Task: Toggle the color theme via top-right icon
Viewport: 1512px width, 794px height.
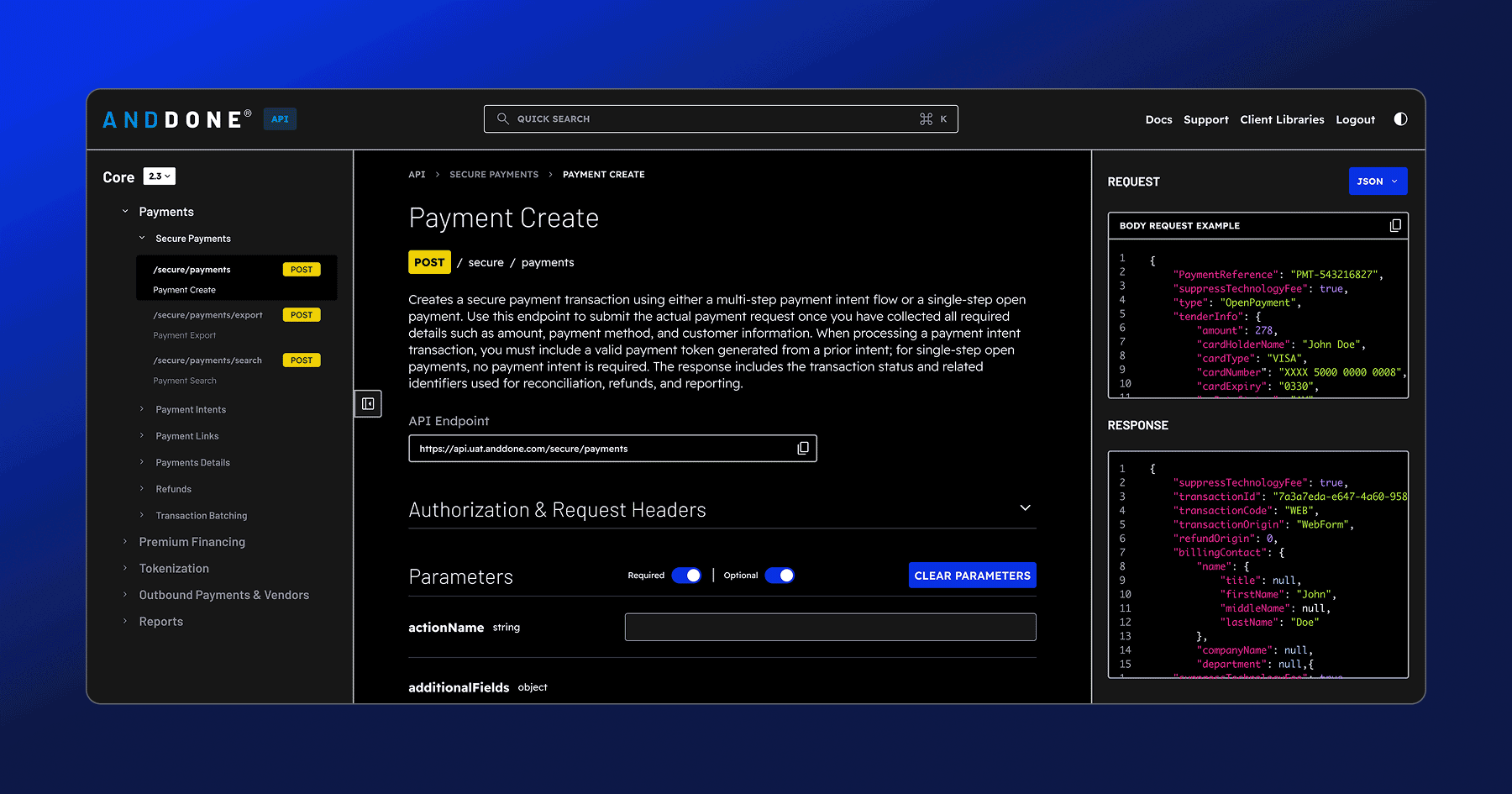Action: pyautogui.click(x=1400, y=118)
